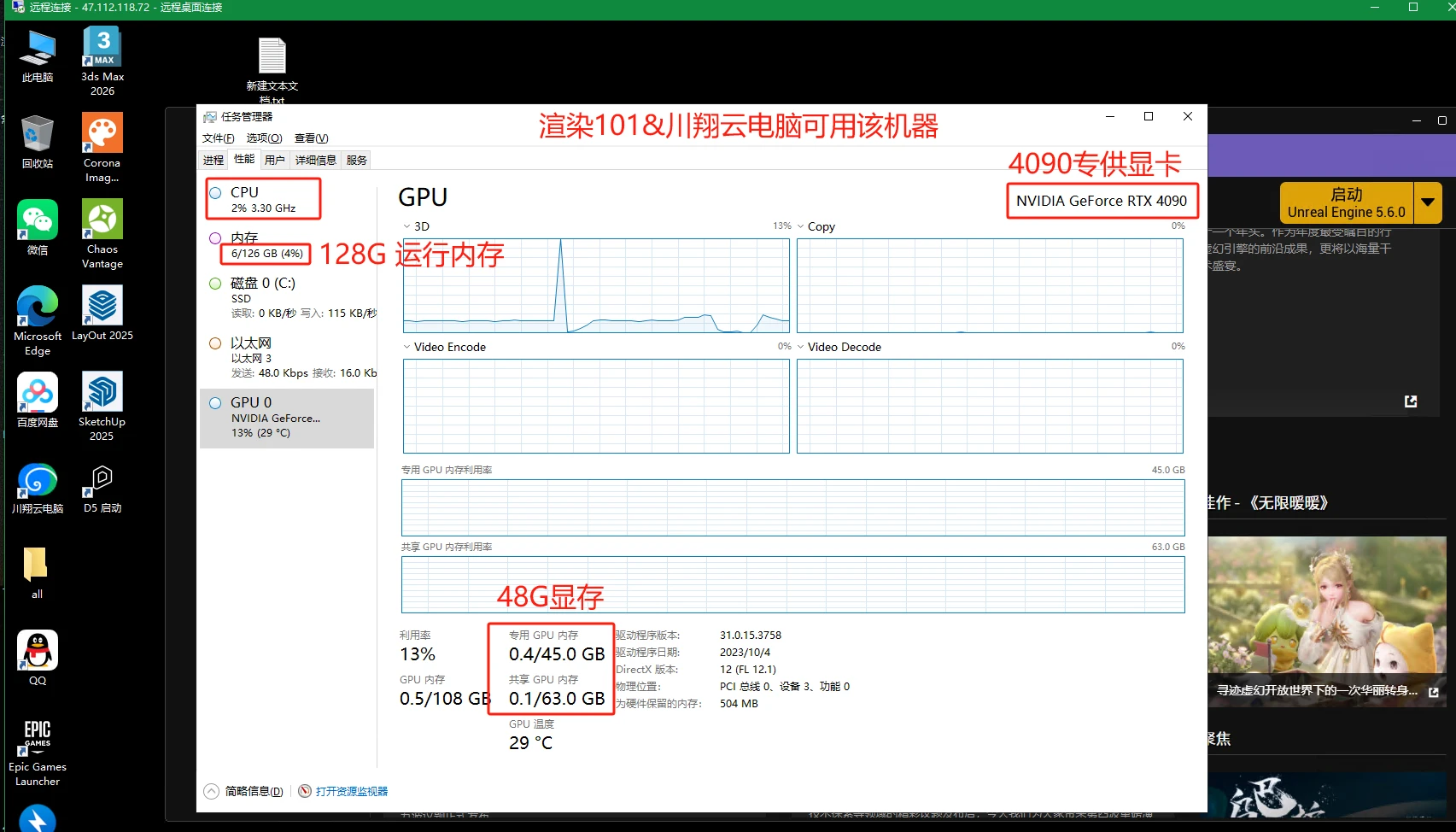
Task: Open the Epic Games Launcher shortcut
Action: point(38,752)
